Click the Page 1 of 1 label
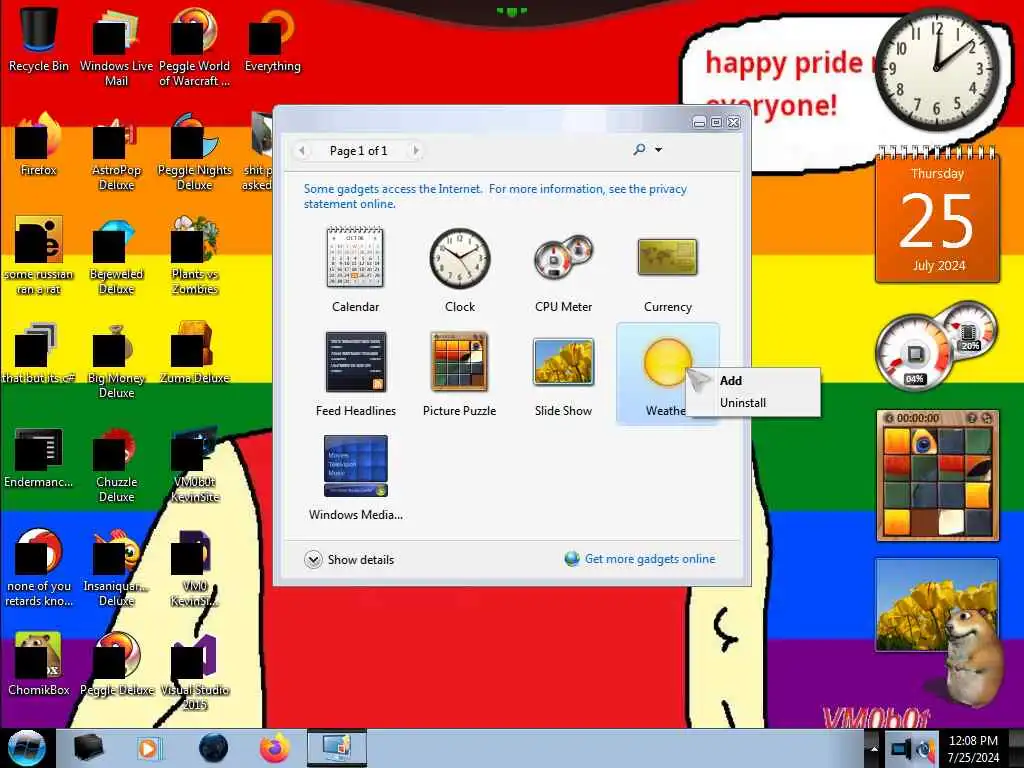This screenshot has width=1024, height=768. [359, 151]
